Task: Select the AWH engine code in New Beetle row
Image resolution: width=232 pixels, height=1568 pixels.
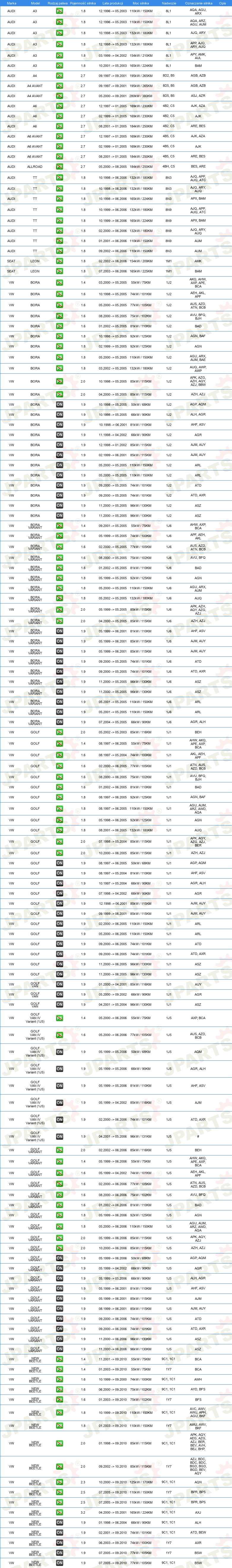Action: pyautogui.click(x=198, y=1379)
